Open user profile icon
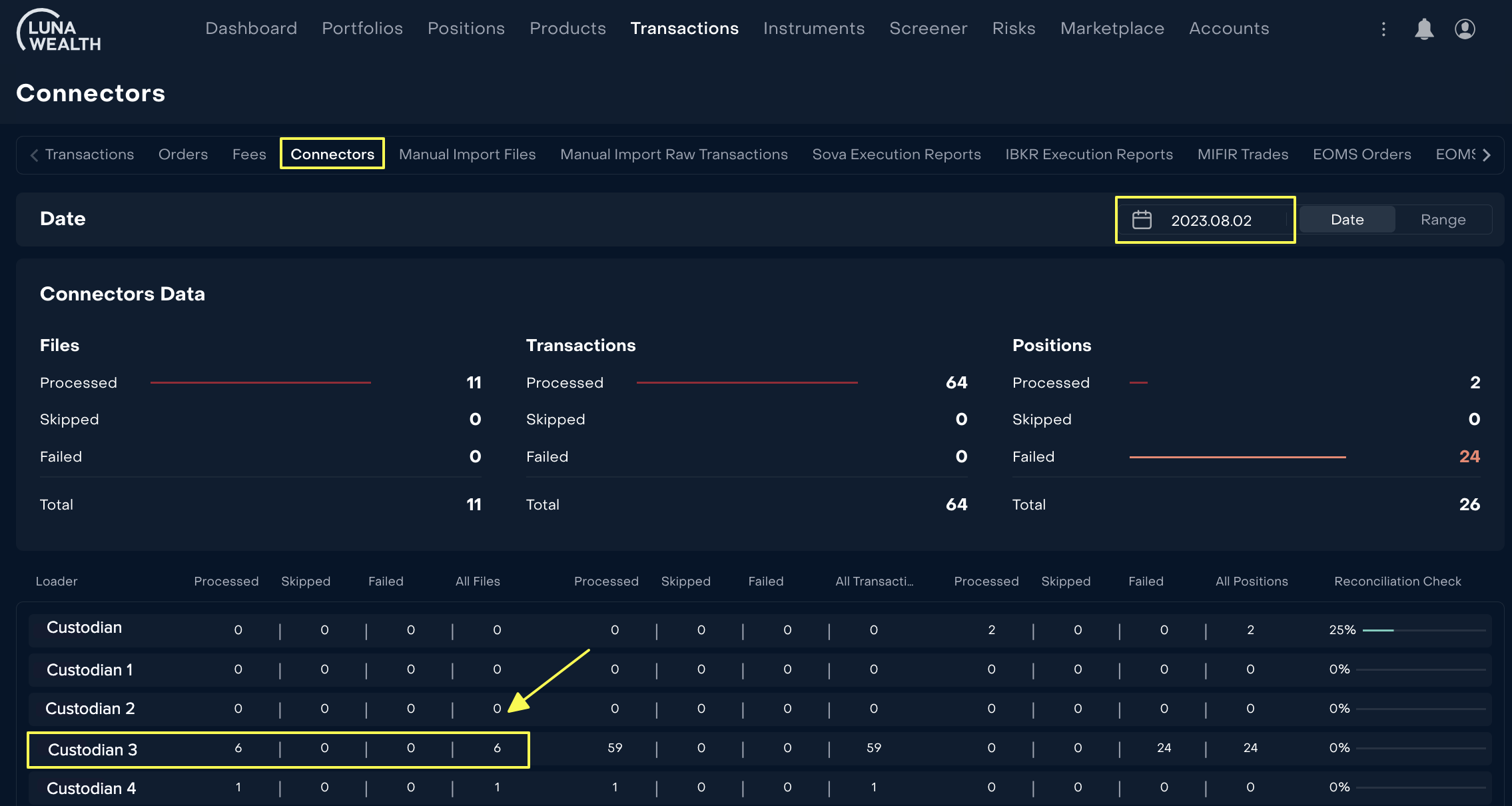The image size is (1512, 806). click(1465, 29)
